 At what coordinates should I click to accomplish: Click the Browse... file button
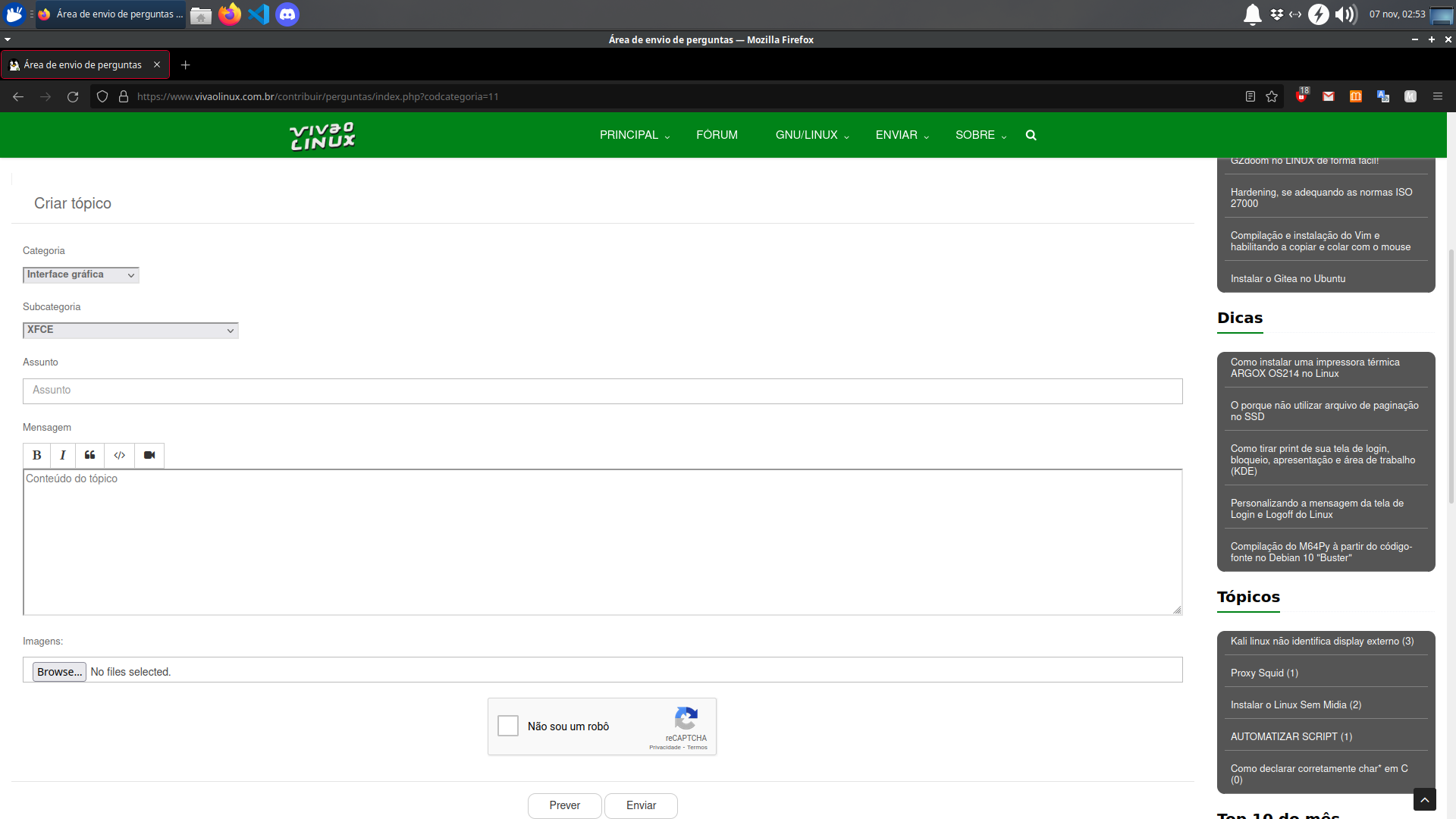click(x=59, y=672)
